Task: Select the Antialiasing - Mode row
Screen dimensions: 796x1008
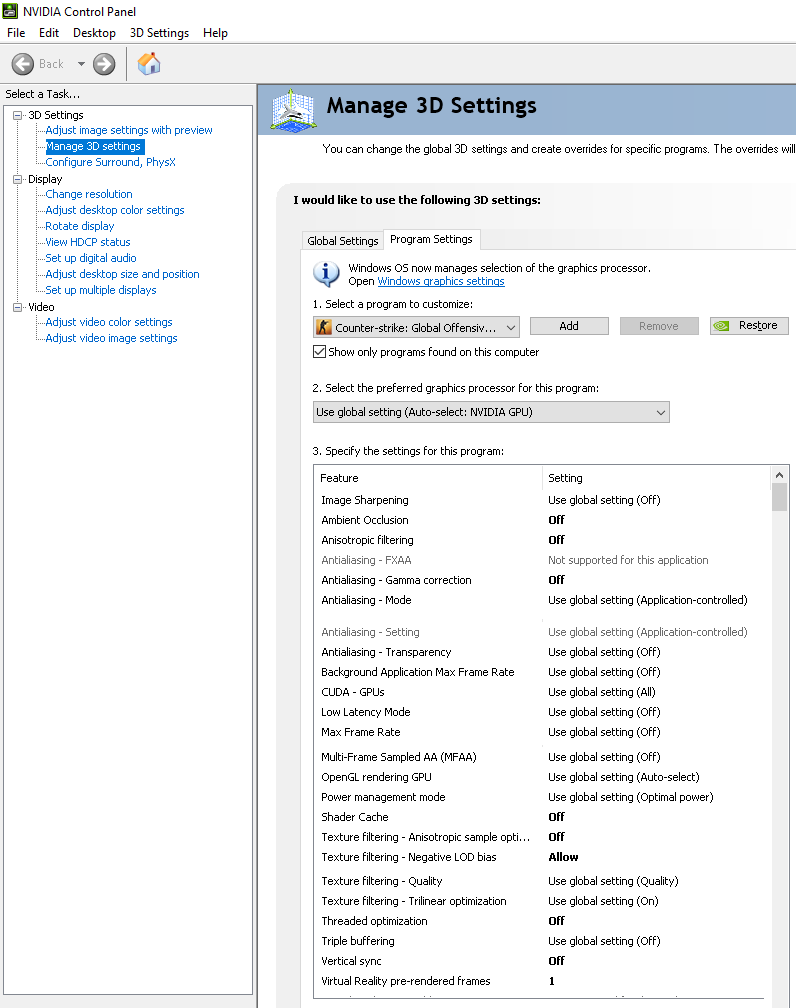Action: tap(543, 600)
